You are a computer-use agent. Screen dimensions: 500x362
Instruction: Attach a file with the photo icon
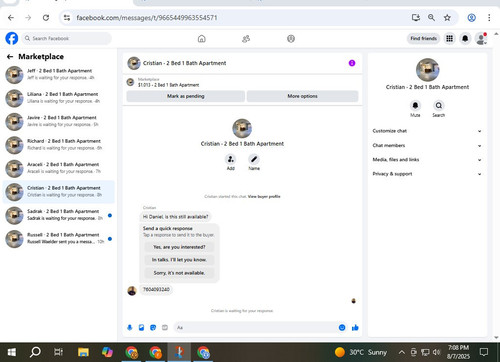(x=141, y=328)
